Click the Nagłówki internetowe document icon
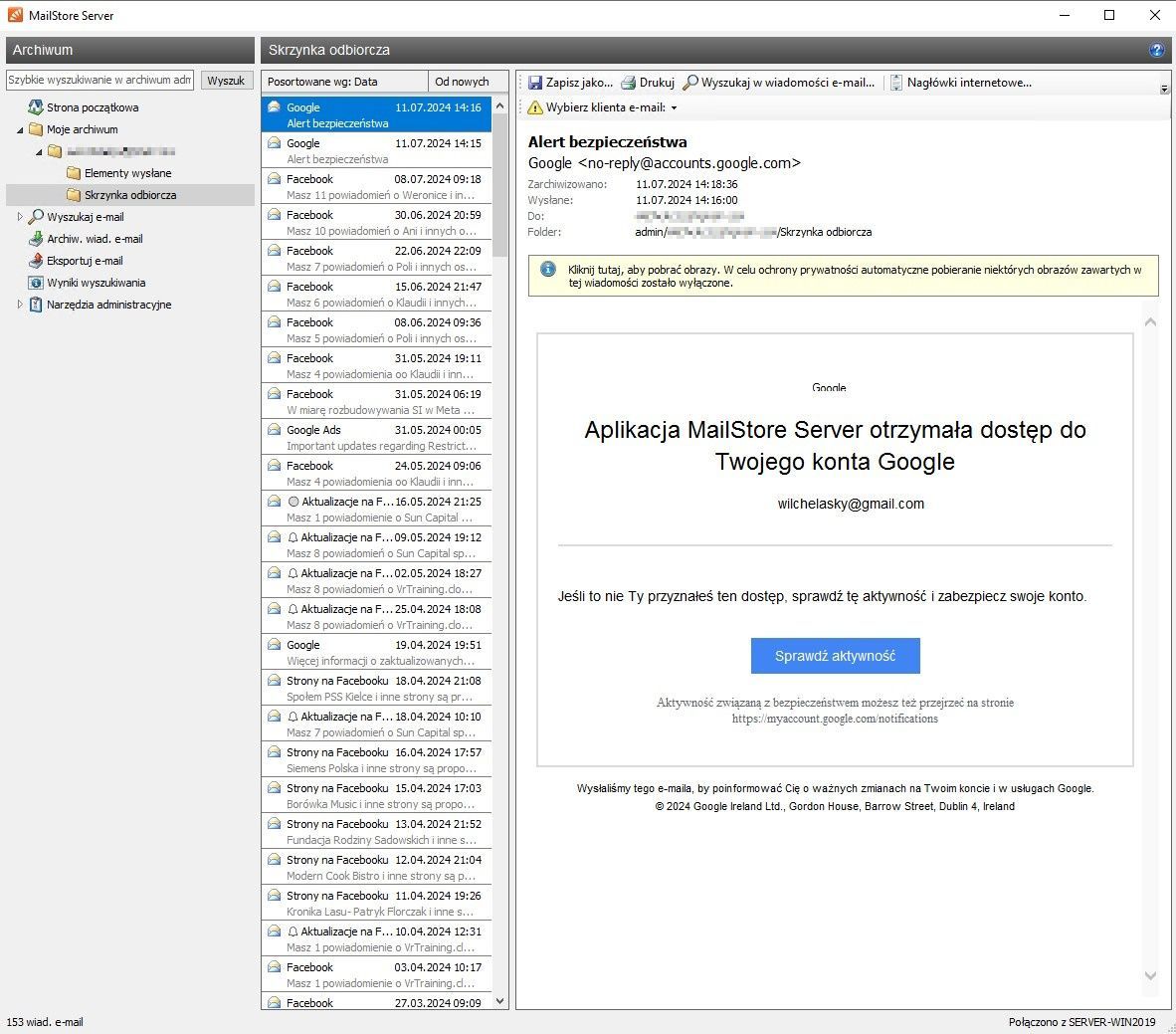 (896, 83)
